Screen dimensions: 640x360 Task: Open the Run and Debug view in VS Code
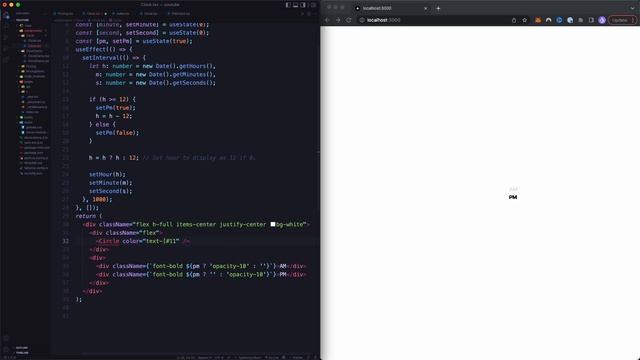click(6, 49)
